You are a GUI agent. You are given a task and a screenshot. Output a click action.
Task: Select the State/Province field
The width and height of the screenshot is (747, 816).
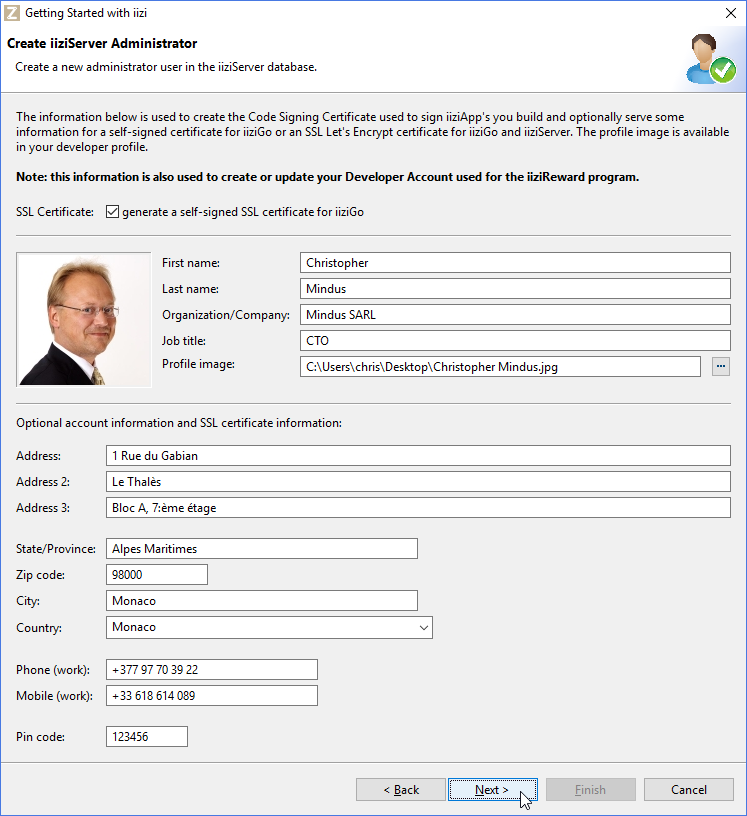(x=261, y=549)
